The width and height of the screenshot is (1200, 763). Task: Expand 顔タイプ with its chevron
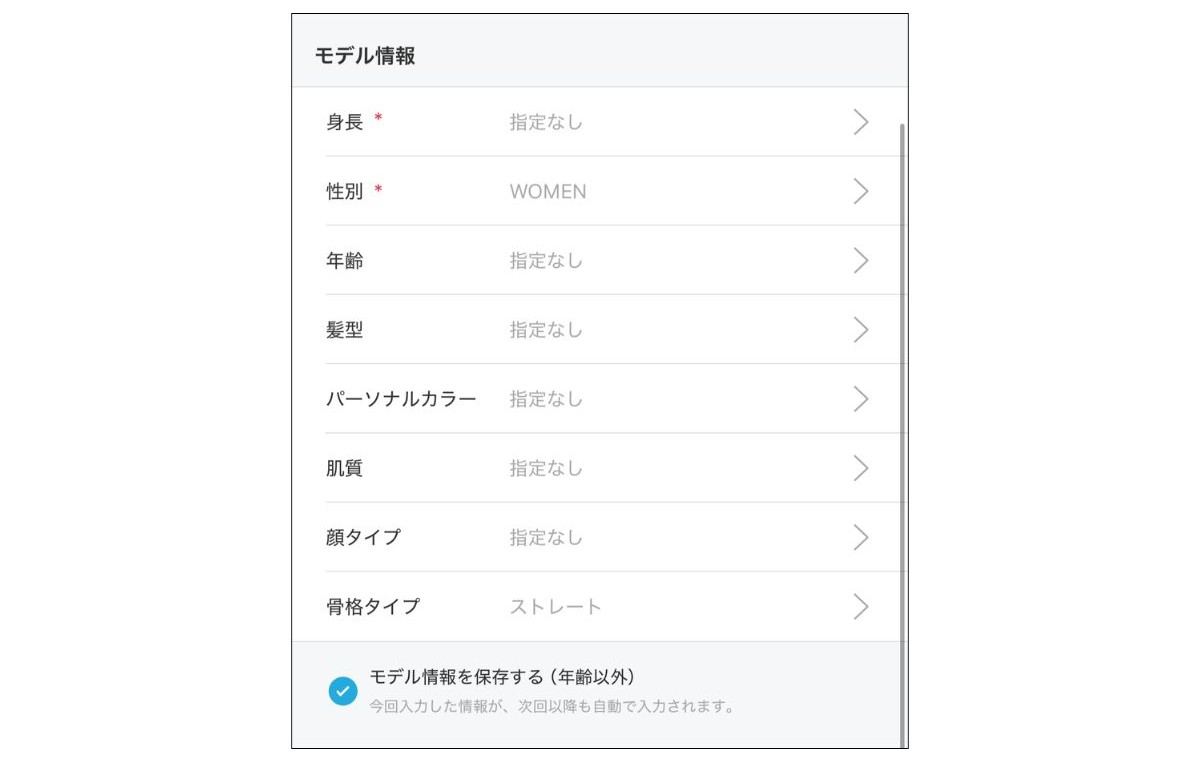(860, 537)
